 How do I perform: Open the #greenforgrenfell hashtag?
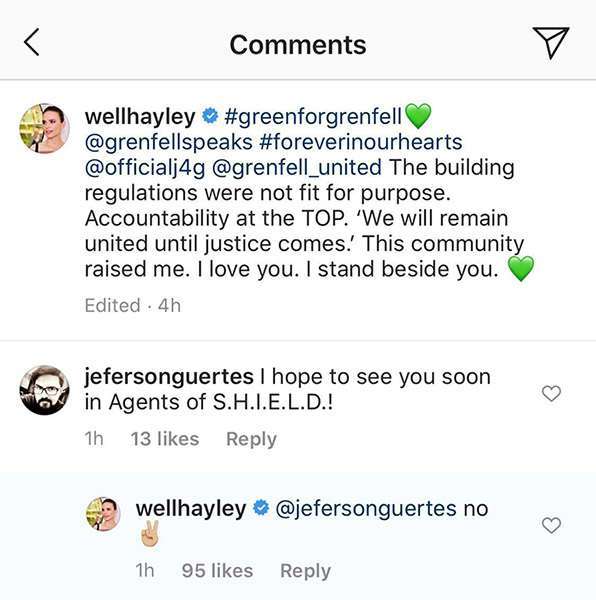[313, 116]
